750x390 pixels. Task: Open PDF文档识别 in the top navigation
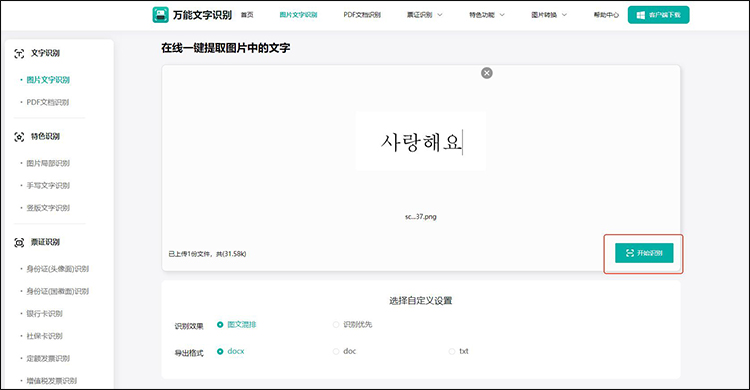click(x=362, y=15)
